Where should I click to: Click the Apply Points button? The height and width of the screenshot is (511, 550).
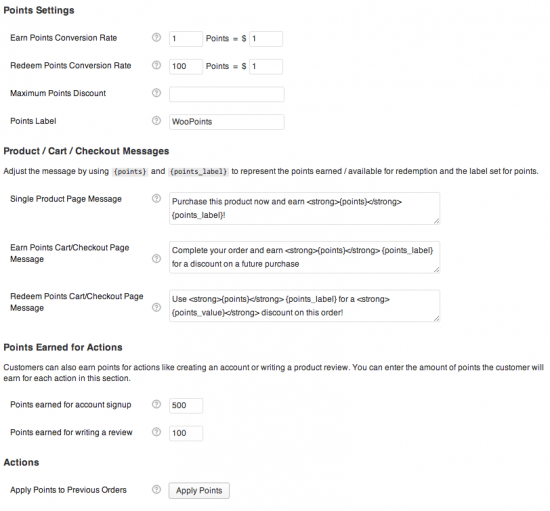click(x=199, y=490)
